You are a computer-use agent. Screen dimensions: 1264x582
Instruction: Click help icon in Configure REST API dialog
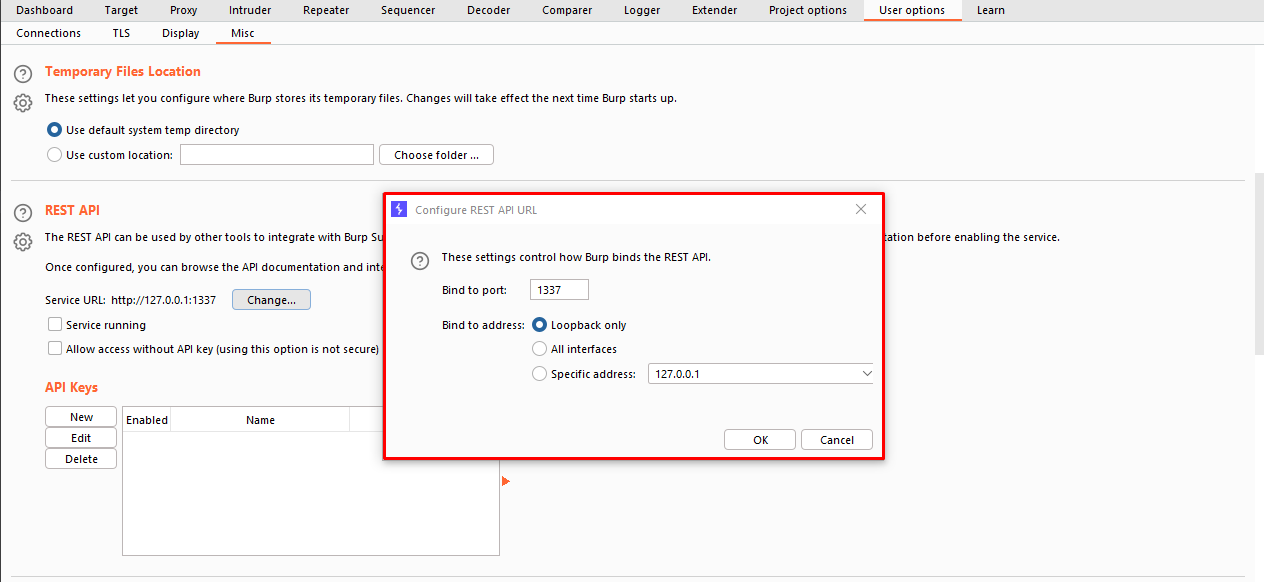coord(421,260)
